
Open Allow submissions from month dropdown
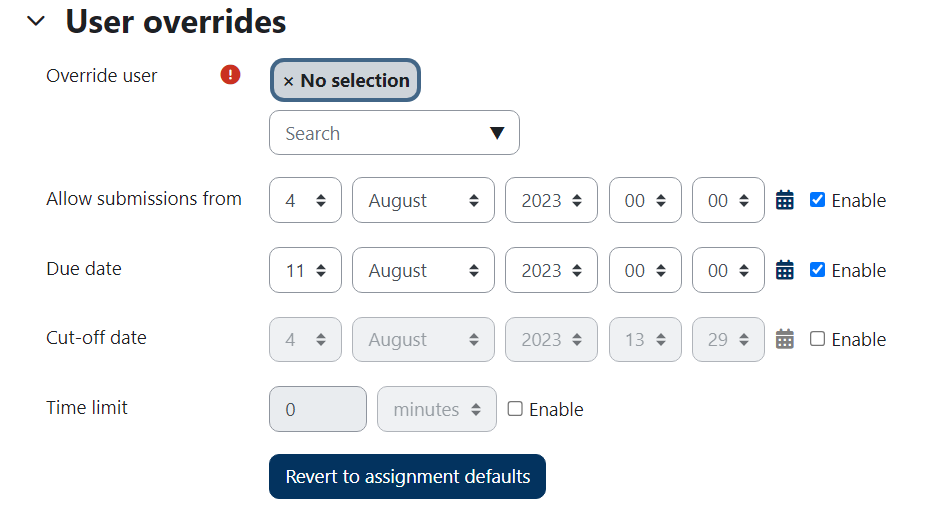(x=423, y=200)
